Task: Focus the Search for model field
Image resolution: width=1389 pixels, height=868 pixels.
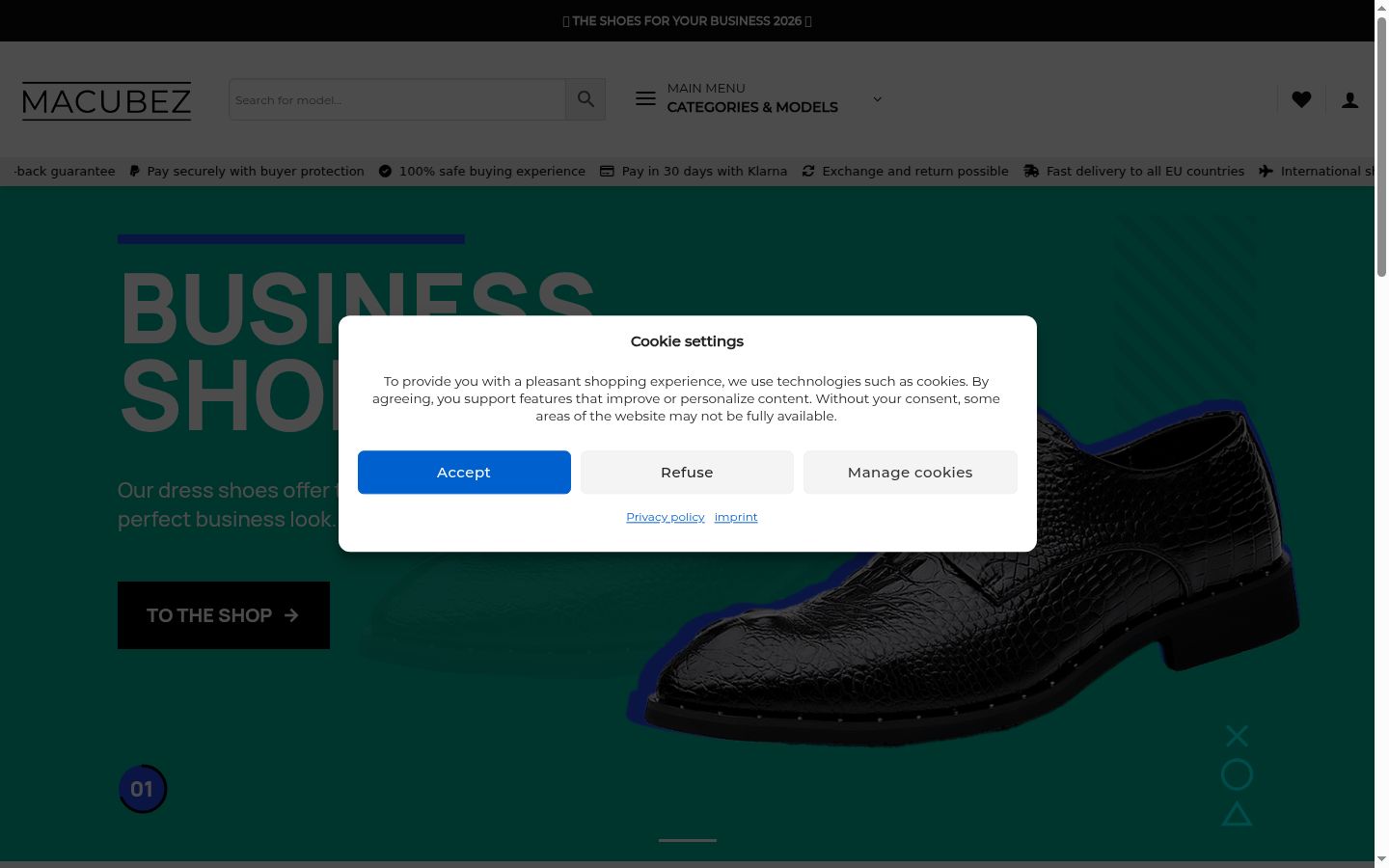Action: point(397,99)
